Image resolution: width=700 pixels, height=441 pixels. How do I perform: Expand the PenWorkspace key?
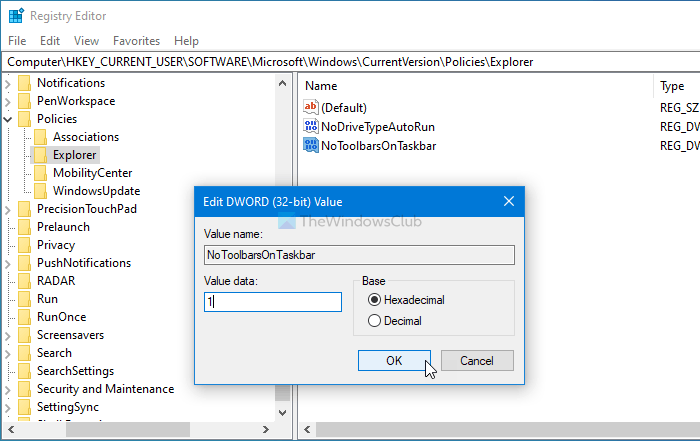point(8,102)
